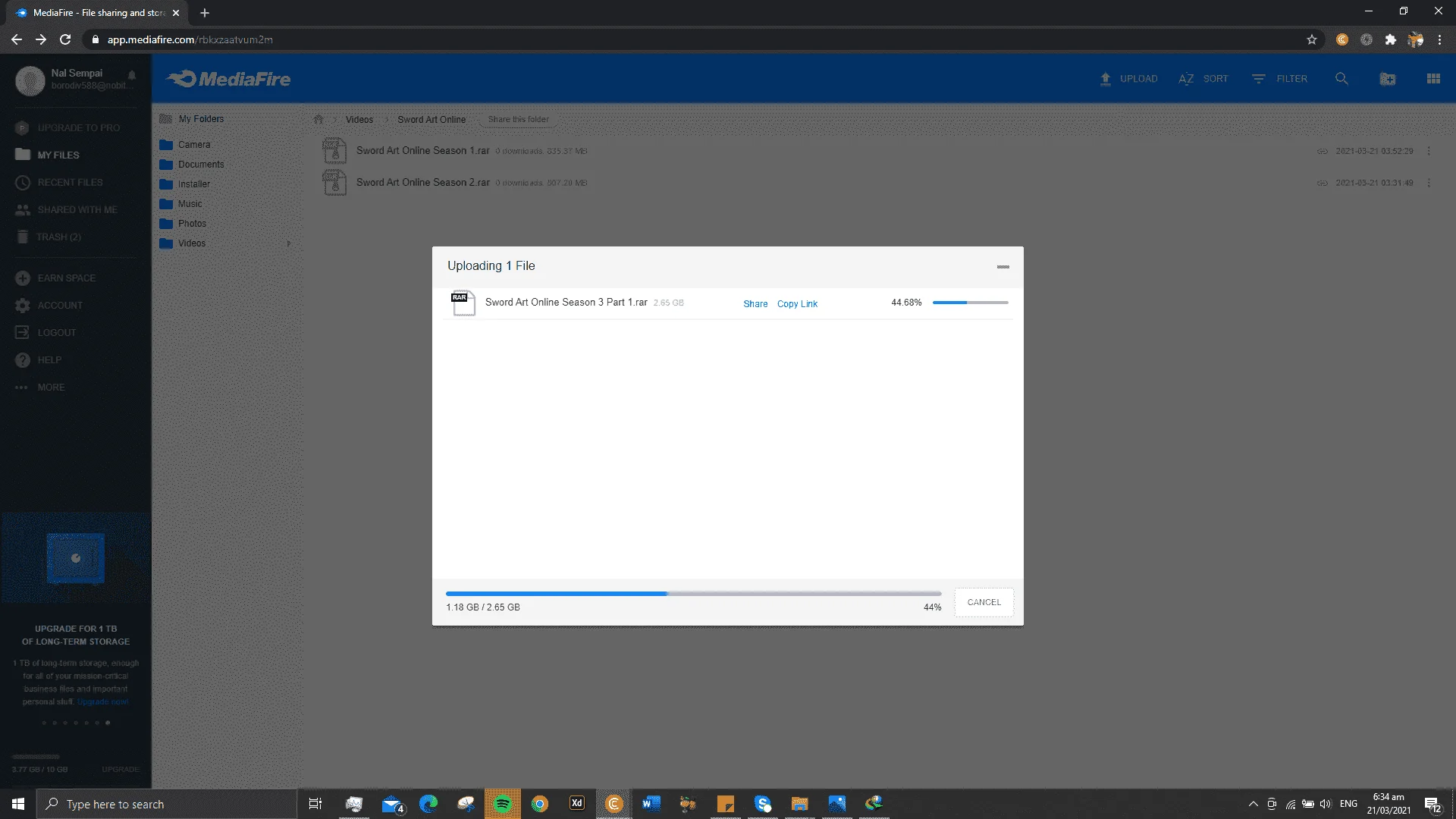The height and width of the screenshot is (819, 1456).
Task: Open RECENT FILES in sidebar
Action: coord(70,183)
